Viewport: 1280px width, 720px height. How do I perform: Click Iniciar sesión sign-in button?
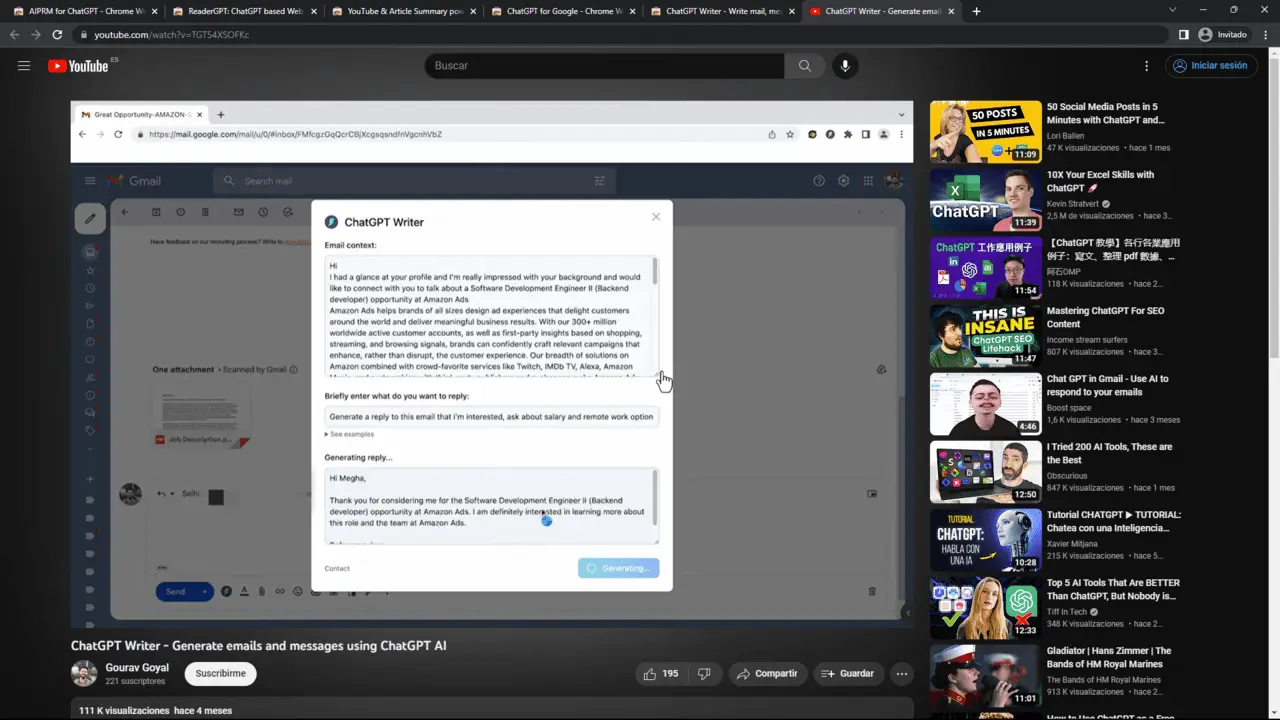click(x=1211, y=66)
